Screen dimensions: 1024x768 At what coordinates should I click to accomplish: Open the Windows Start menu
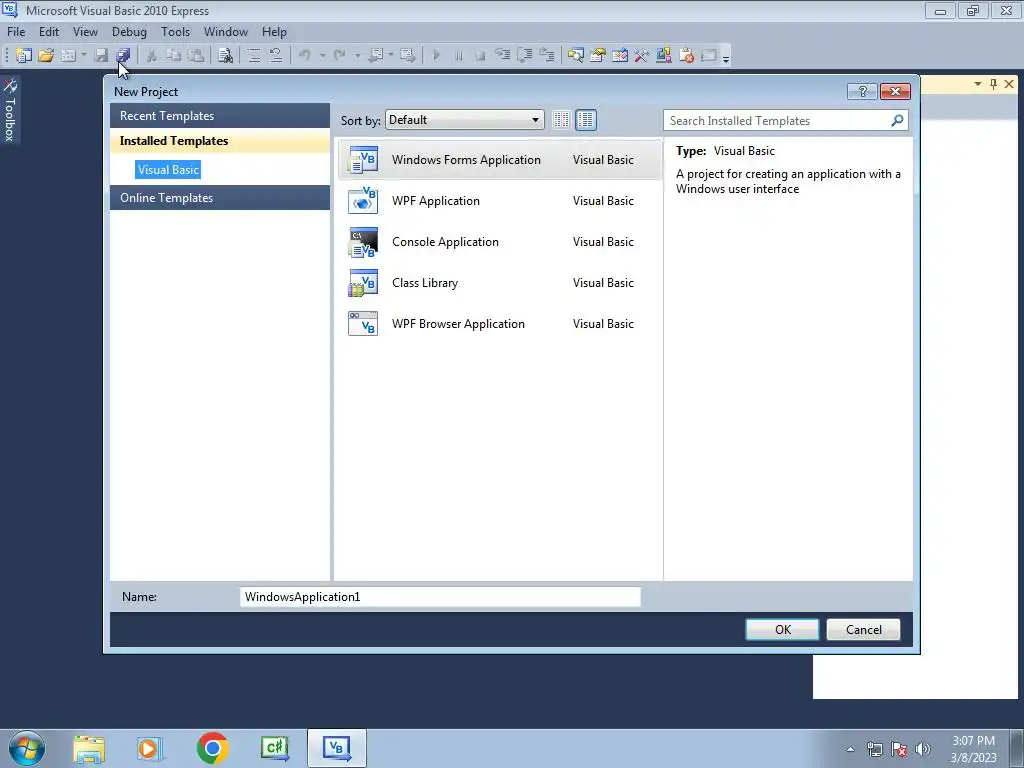click(x=27, y=748)
